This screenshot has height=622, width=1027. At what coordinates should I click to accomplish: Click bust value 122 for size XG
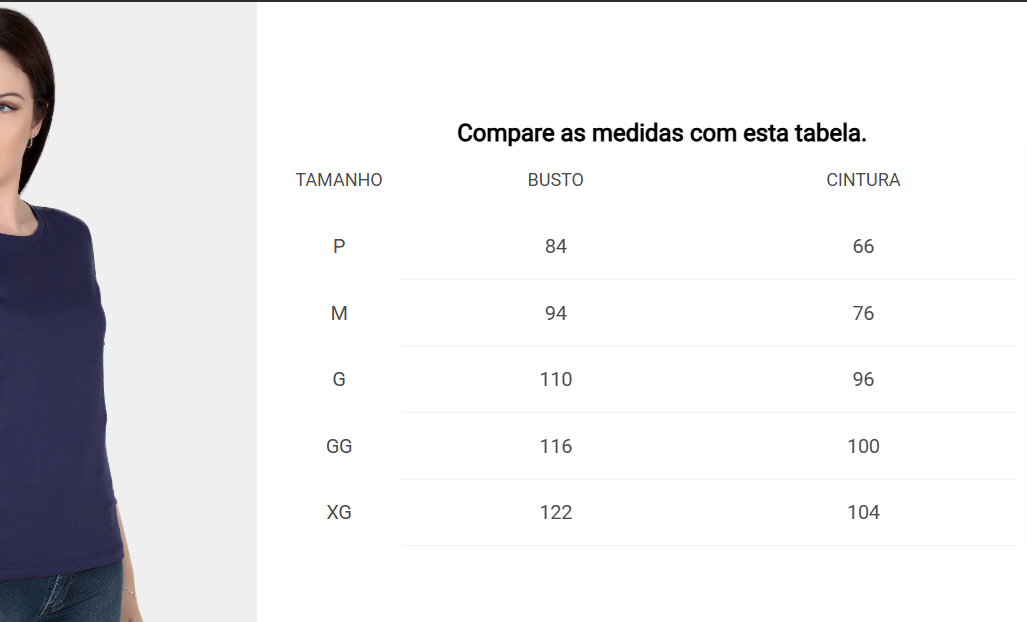(555, 513)
